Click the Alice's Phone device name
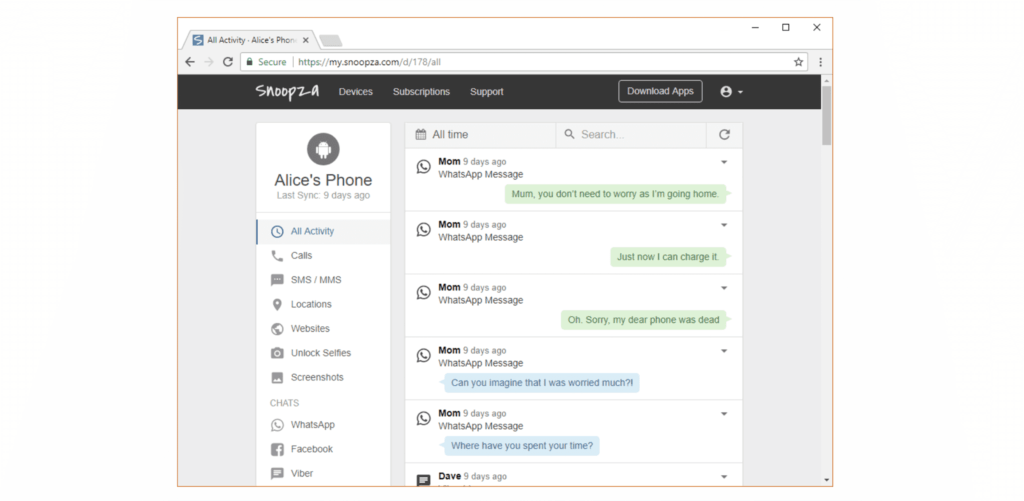The height and width of the screenshot is (501, 1024). tap(323, 180)
